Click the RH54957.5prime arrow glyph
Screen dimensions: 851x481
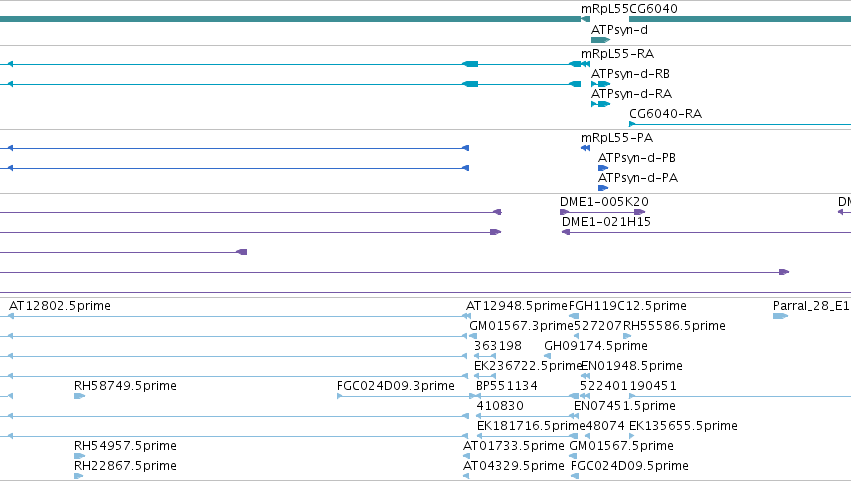pyautogui.click(x=79, y=456)
